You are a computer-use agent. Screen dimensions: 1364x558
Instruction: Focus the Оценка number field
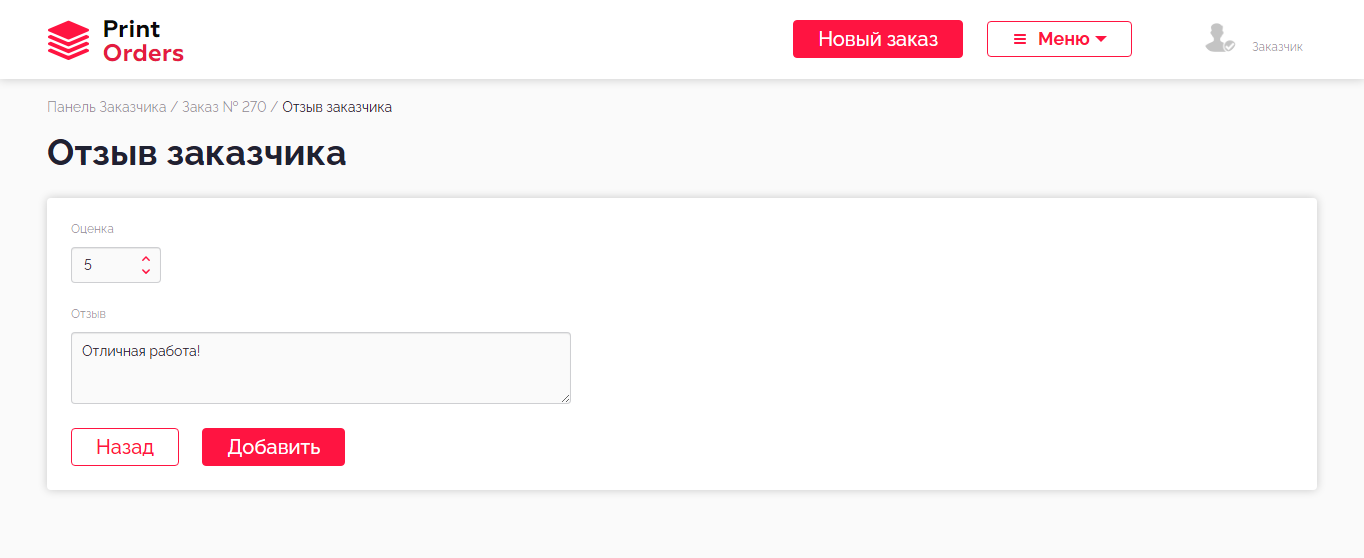tap(105, 265)
